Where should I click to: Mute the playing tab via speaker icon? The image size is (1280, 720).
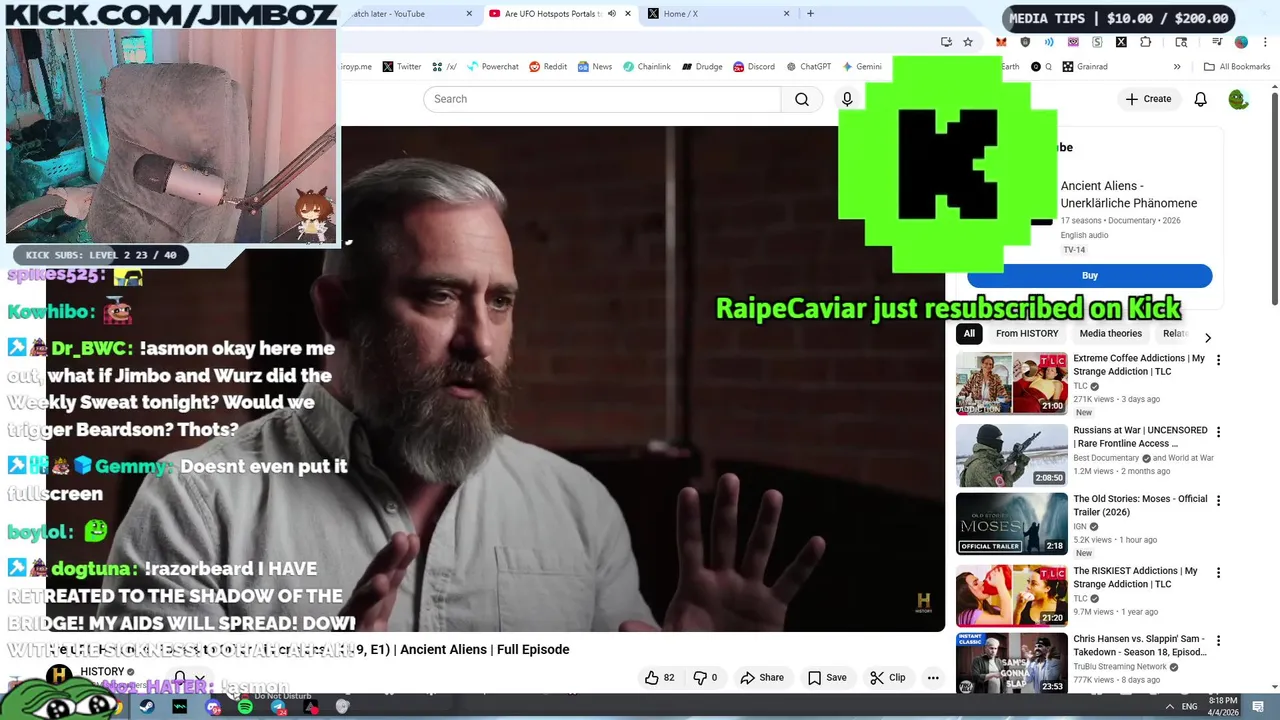pos(611,14)
